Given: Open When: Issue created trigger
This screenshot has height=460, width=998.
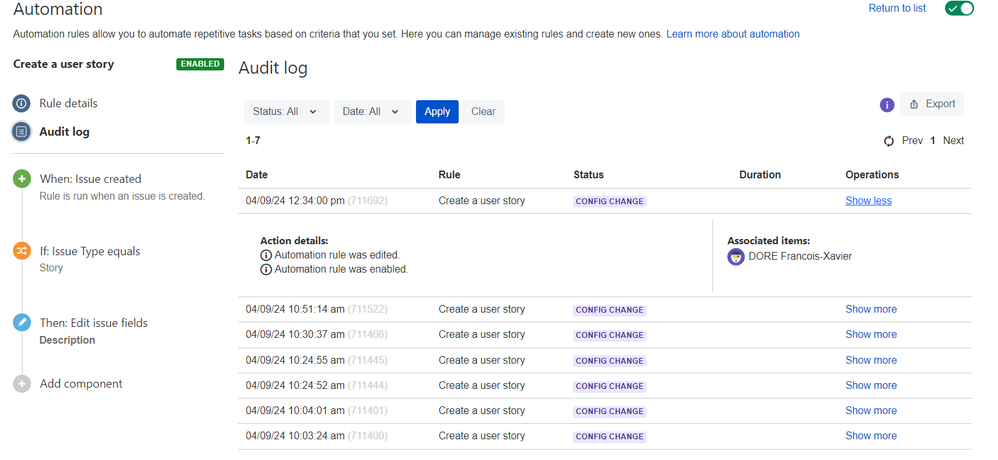Looking at the screenshot, I should 90,179.
